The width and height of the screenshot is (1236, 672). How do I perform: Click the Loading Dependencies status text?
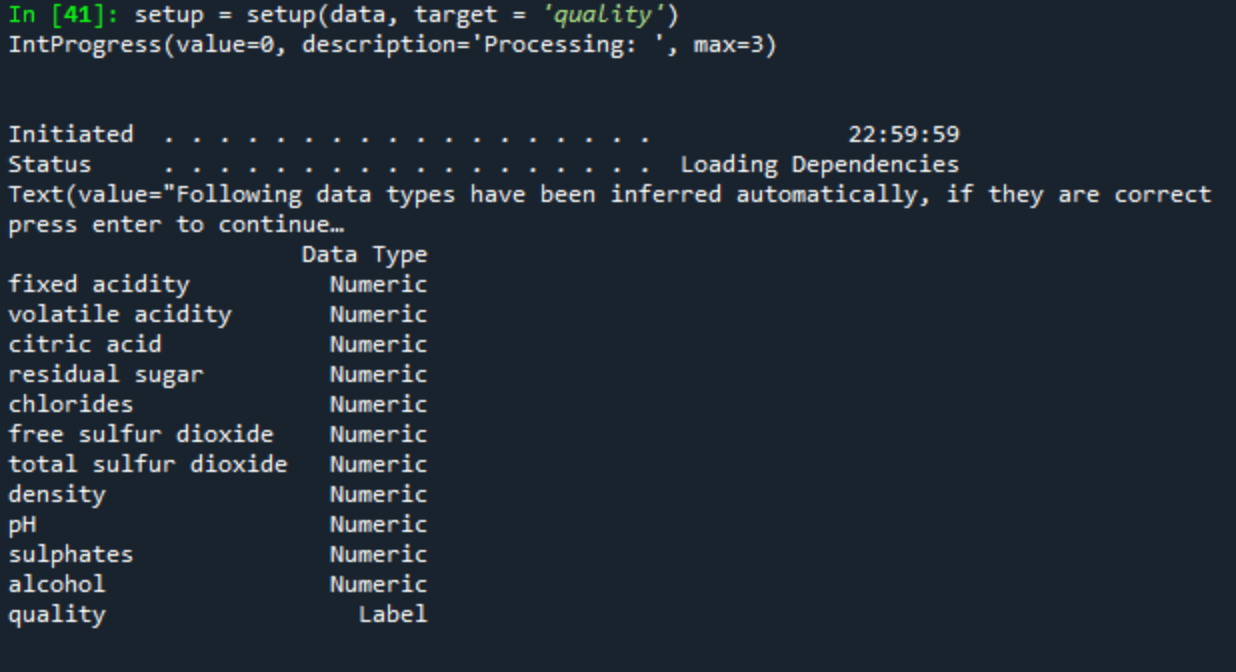819,165
